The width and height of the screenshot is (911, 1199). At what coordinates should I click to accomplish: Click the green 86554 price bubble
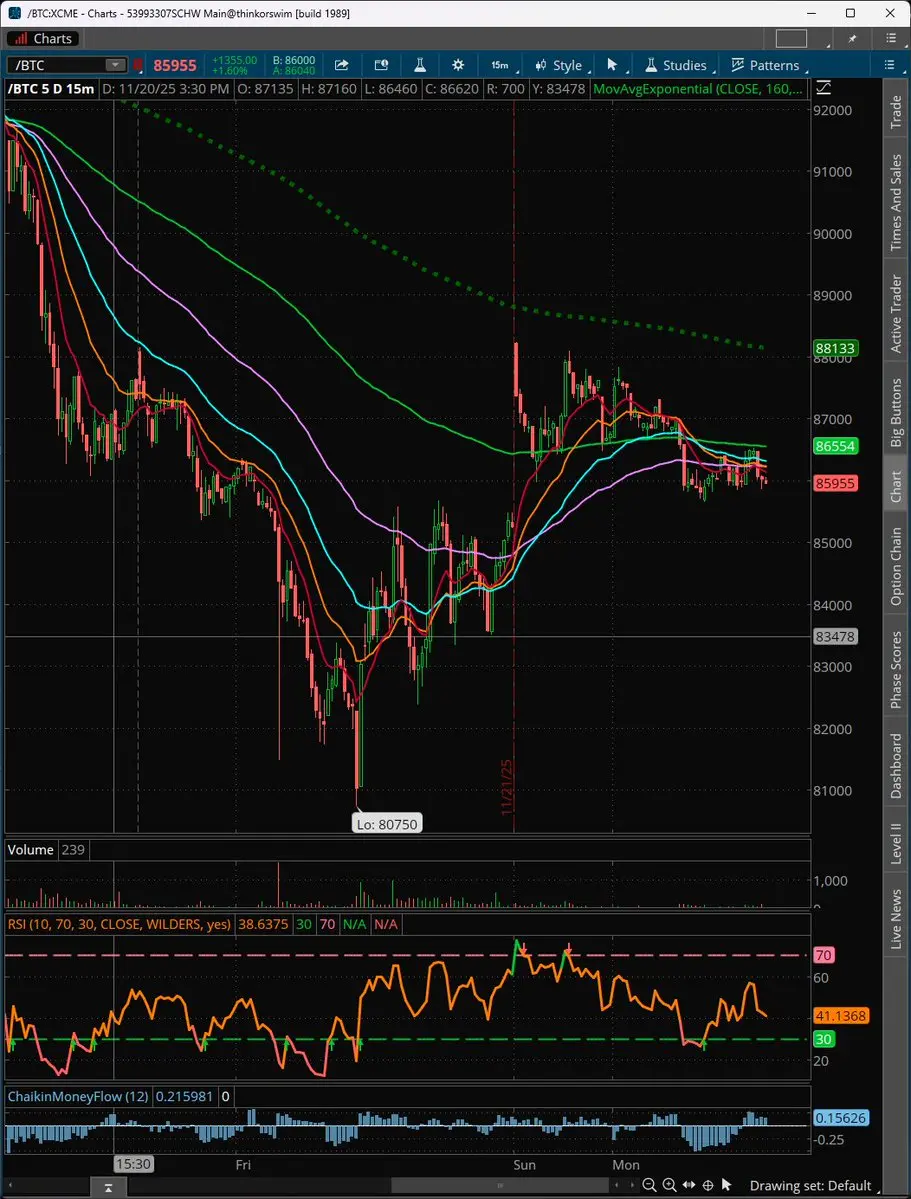(835, 446)
